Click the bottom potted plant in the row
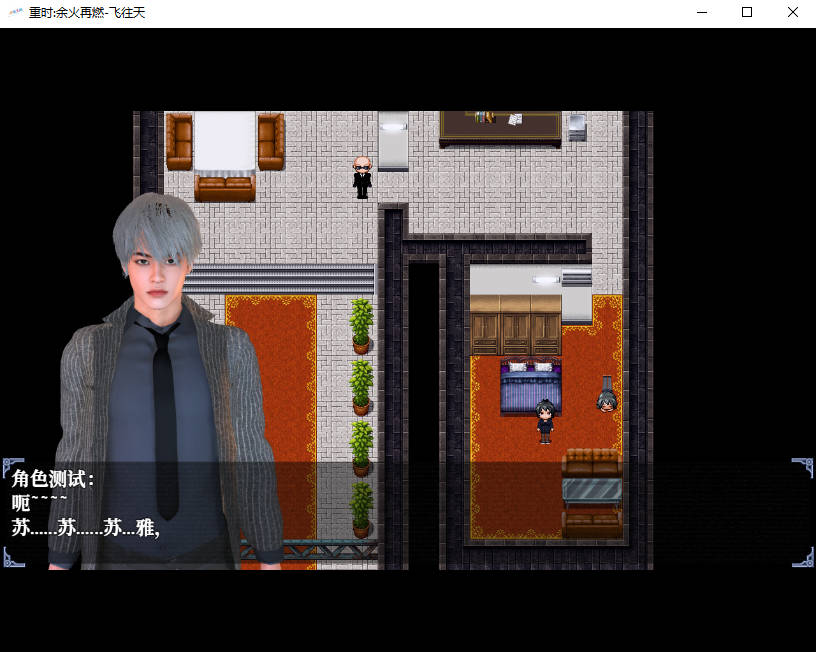Viewport: 816px width, 652px height. coord(361,510)
